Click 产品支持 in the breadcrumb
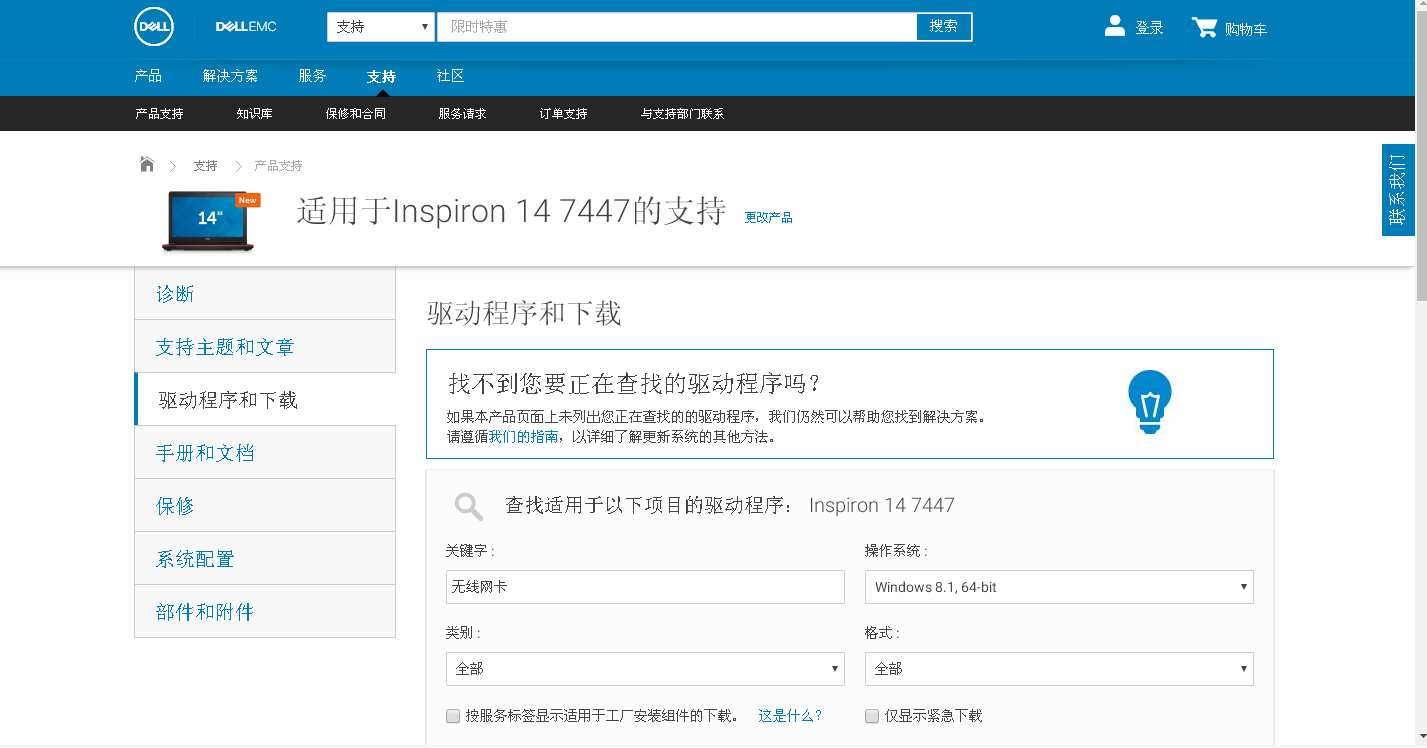Screen dimensions: 1427x748 [278, 166]
